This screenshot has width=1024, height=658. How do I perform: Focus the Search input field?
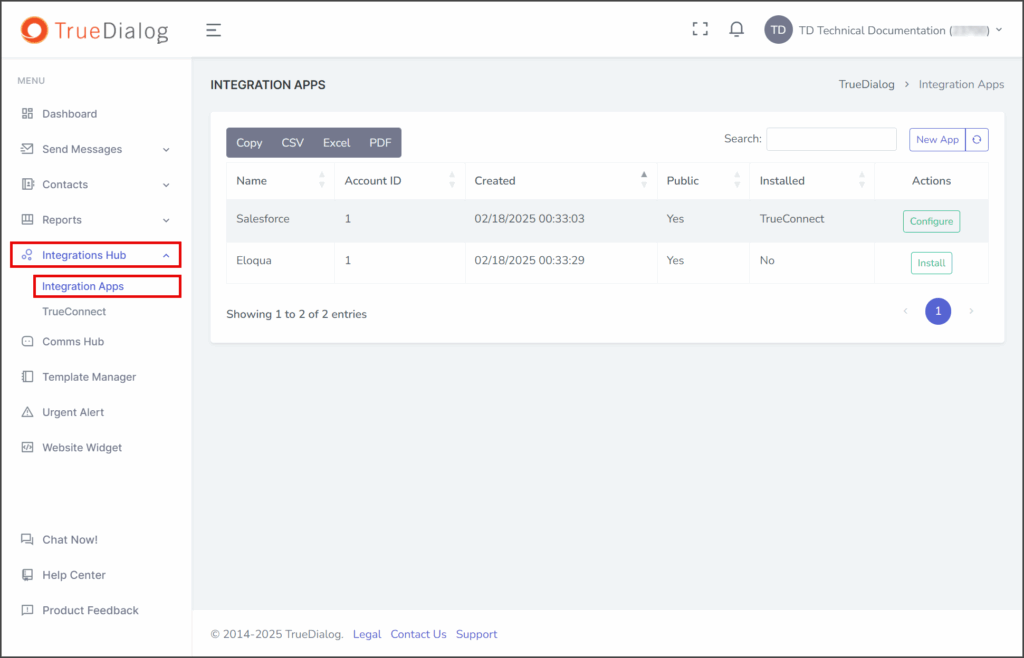831,139
